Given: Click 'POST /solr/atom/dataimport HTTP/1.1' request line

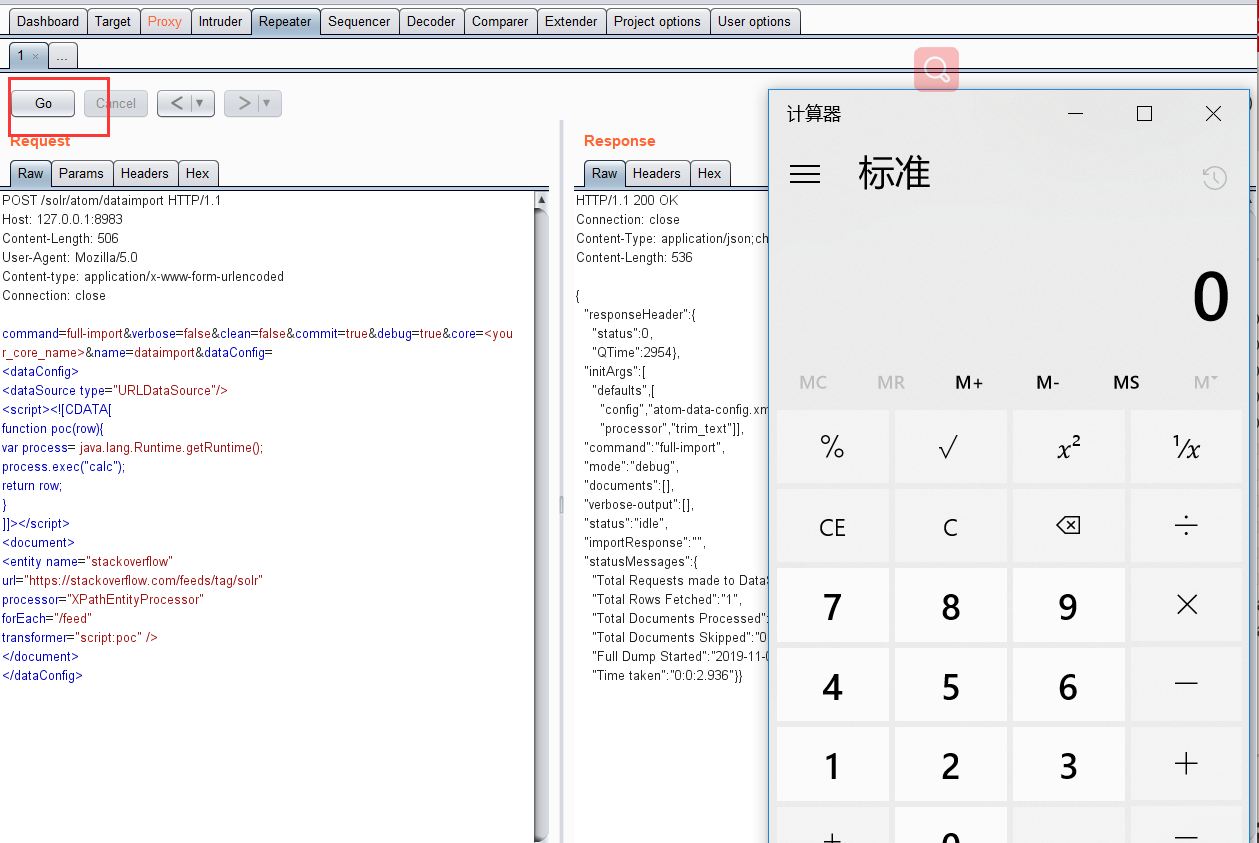Looking at the screenshot, I should tap(112, 200).
